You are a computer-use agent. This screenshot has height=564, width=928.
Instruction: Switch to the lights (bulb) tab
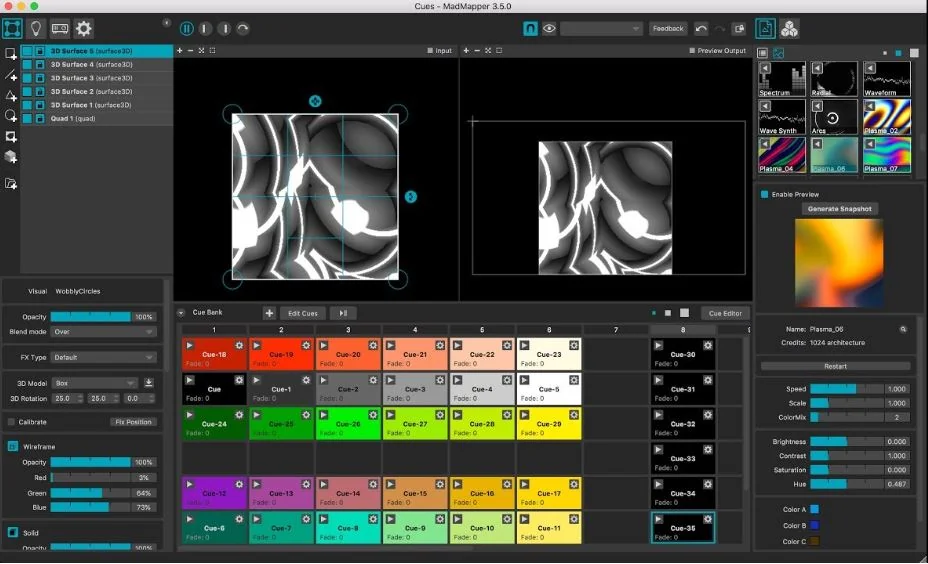point(36,28)
